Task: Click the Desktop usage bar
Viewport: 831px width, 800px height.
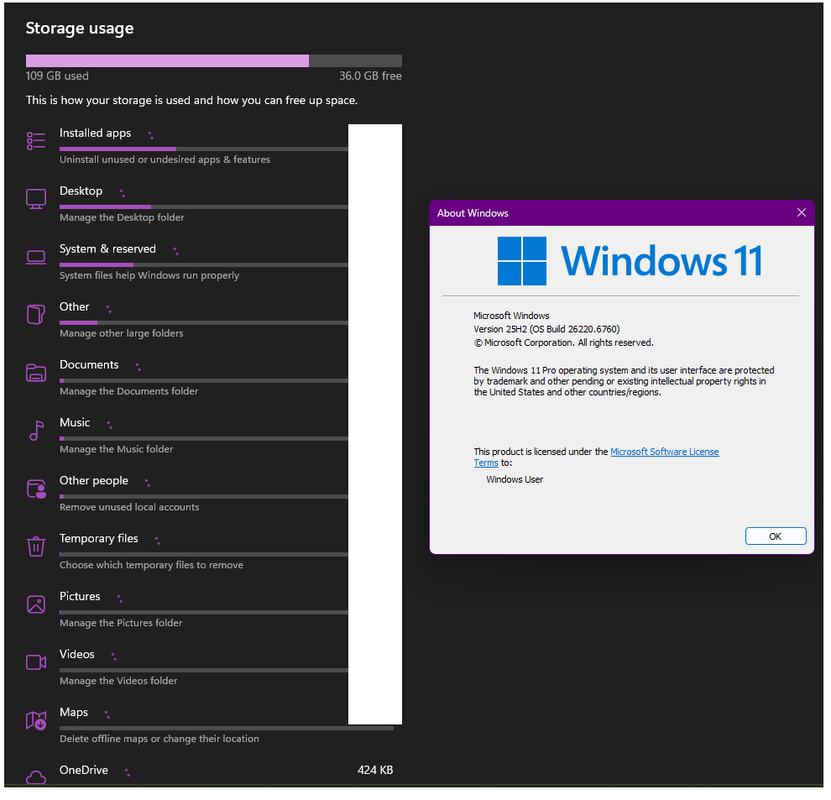Action: [x=204, y=207]
